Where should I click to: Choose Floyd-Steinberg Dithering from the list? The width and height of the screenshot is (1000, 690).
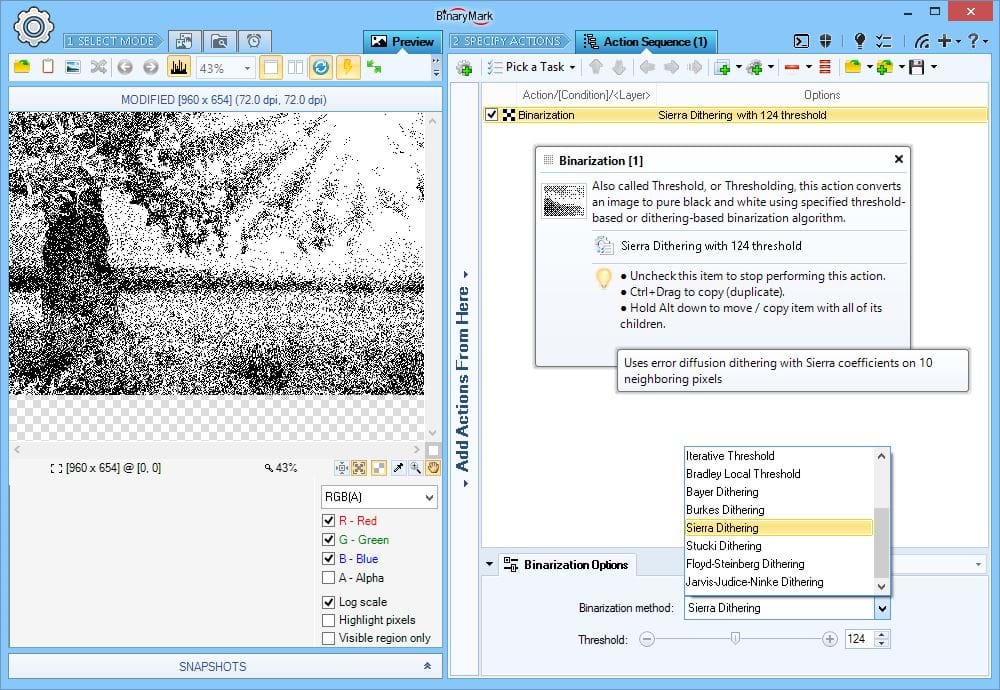tap(745, 564)
